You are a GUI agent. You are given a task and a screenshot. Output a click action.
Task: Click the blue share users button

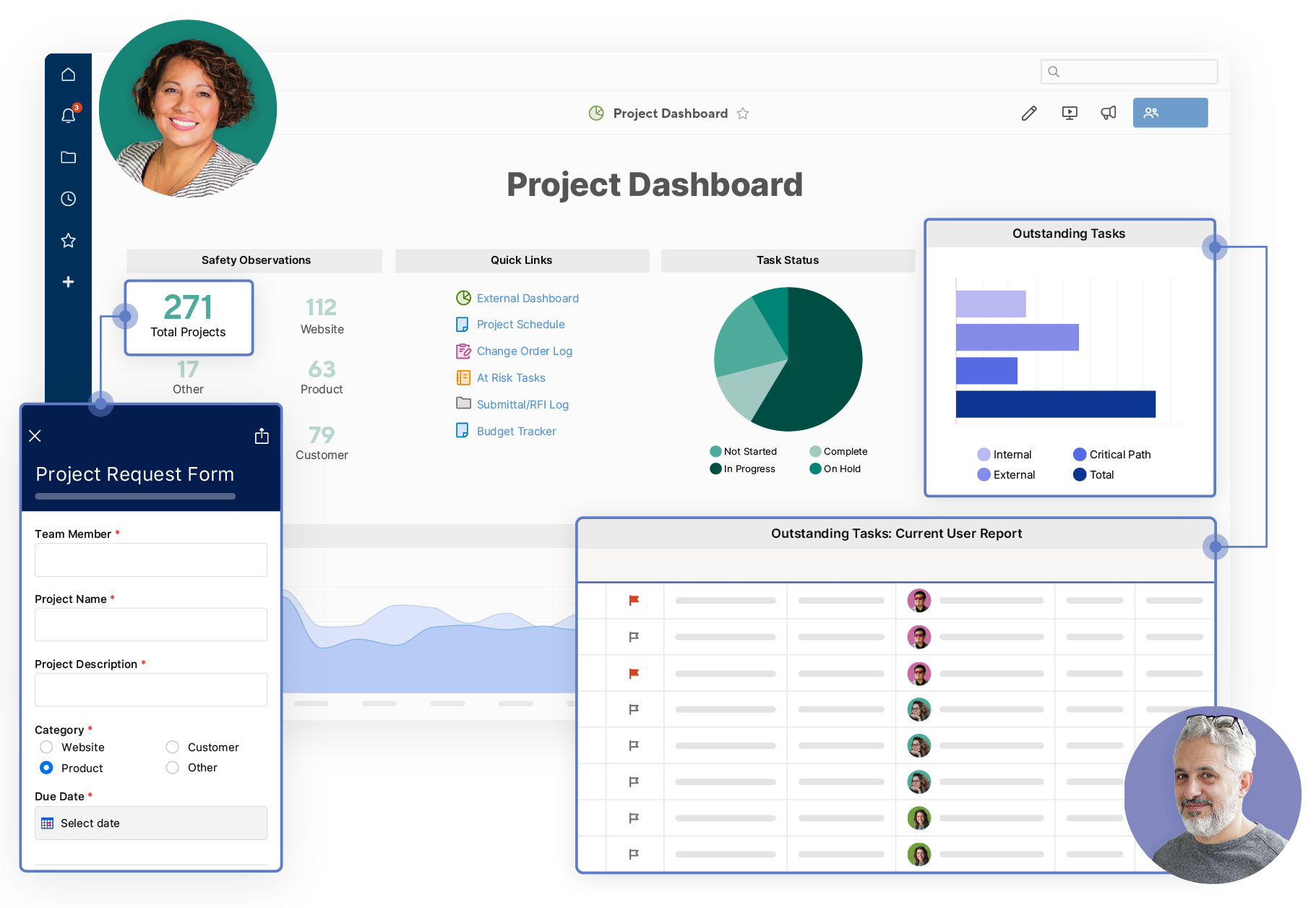[x=1169, y=113]
